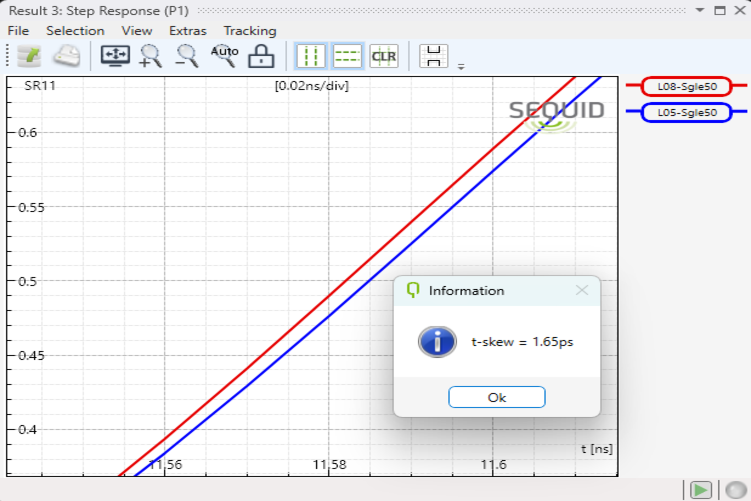Select the zoom in magnifier tool
The image size is (751, 501).
(x=151, y=56)
